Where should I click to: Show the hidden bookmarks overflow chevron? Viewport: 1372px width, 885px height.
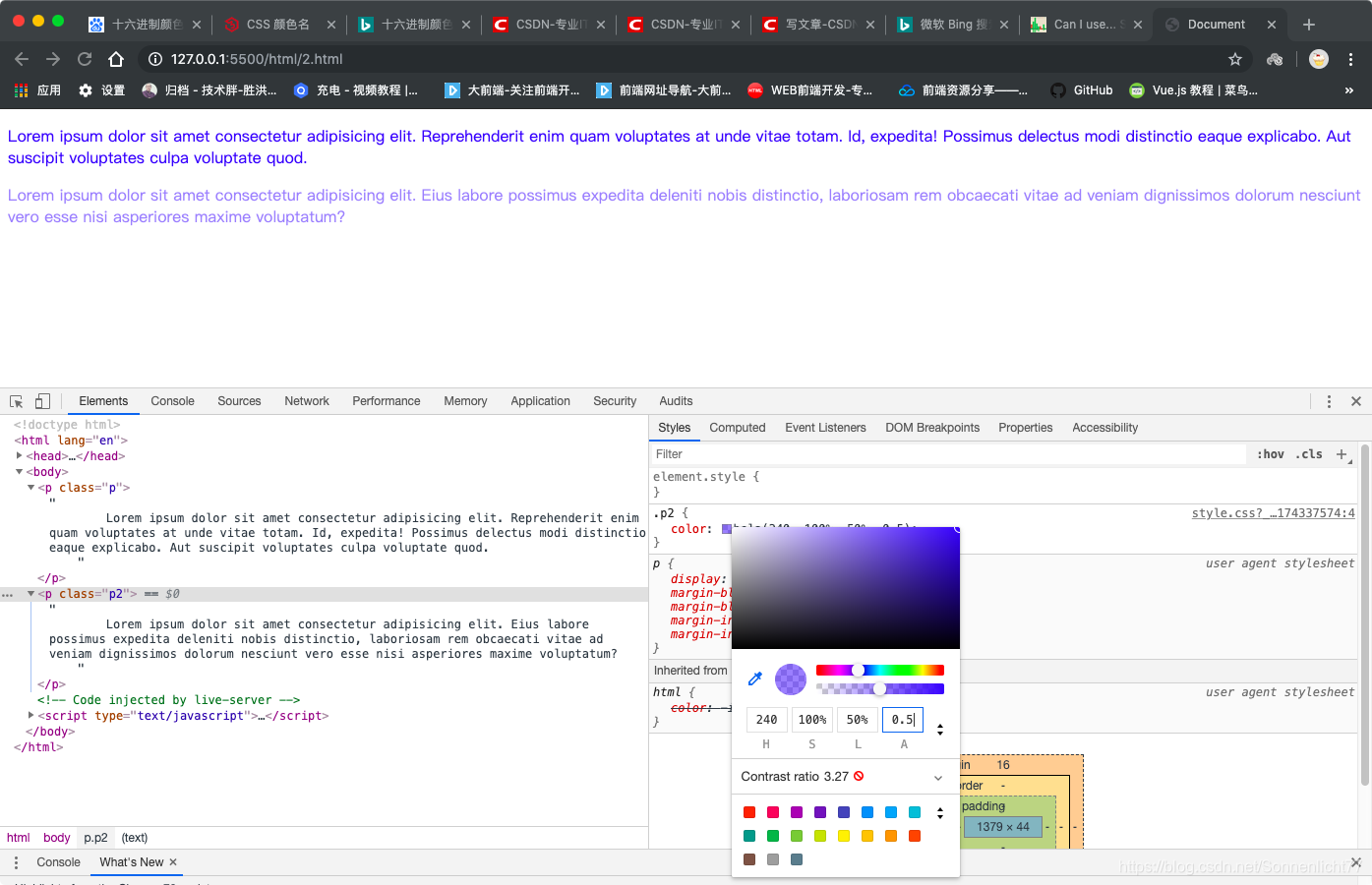point(1348,90)
